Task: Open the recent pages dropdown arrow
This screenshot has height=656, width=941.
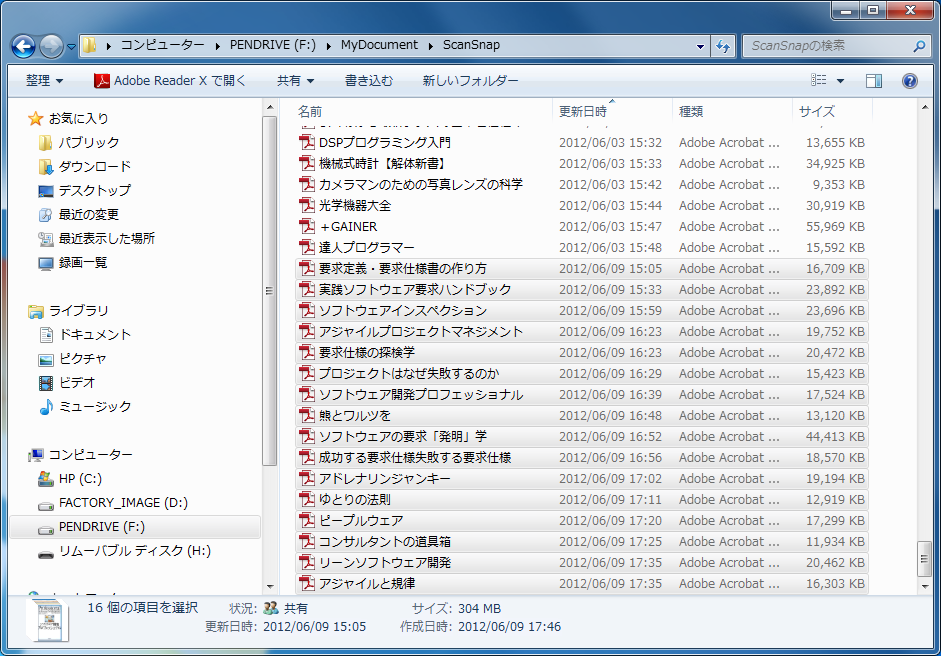Action: tap(71, 47)
